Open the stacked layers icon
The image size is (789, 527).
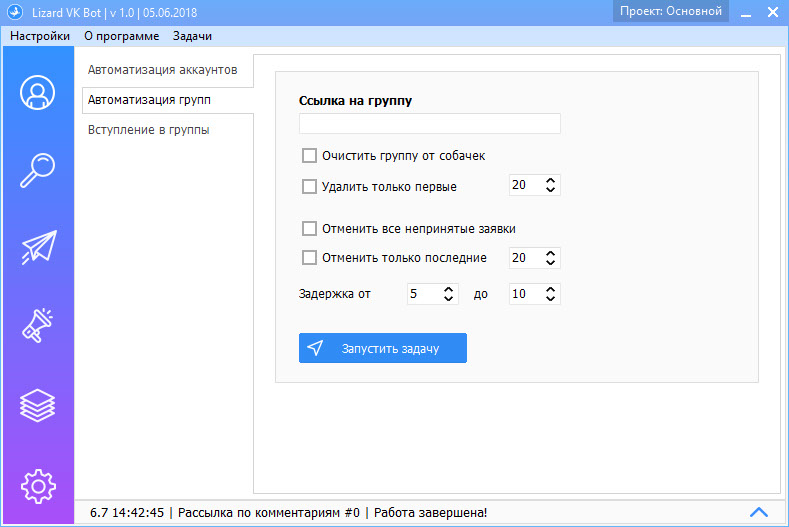37,404
